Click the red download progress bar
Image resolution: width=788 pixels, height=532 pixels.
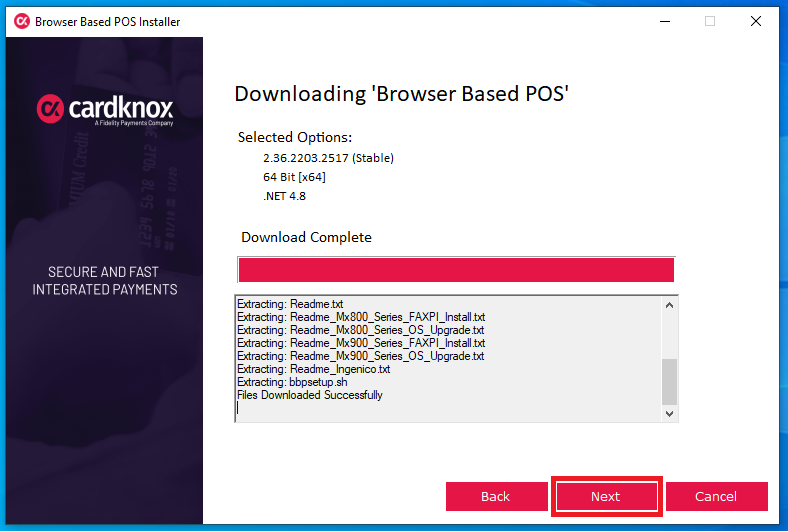coord(456,270)
